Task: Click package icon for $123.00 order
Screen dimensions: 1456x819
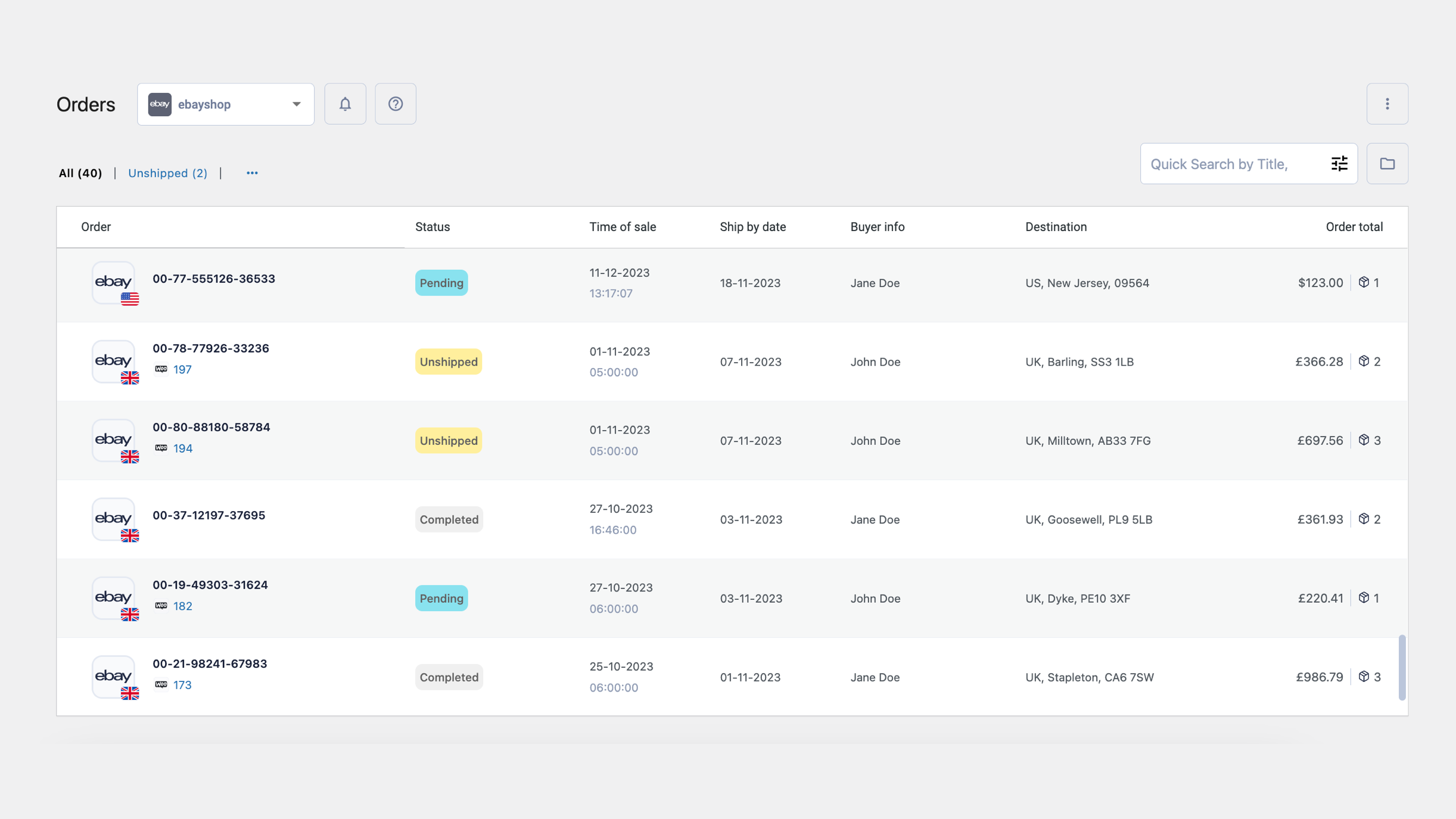Action: point(1364,282)
